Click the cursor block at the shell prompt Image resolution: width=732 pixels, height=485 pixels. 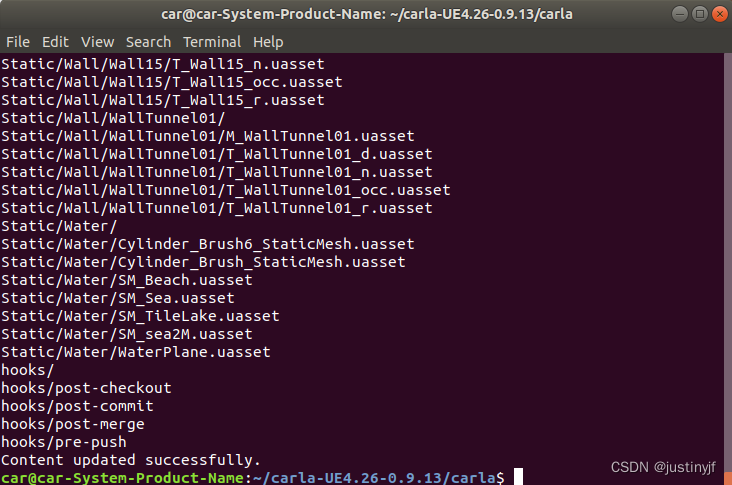coord(518,477)
